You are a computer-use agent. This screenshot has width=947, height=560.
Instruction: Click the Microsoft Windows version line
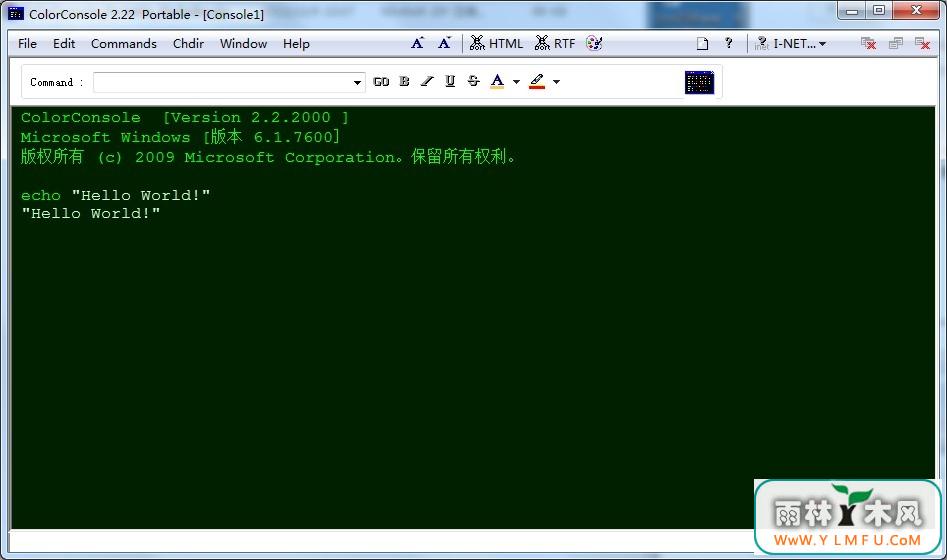pyautogui.click(x=181, y=137)
